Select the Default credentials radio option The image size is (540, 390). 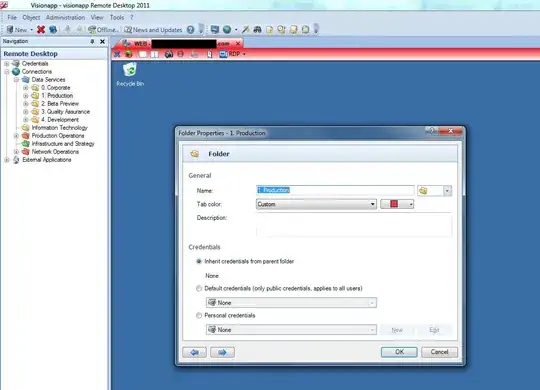199,288
